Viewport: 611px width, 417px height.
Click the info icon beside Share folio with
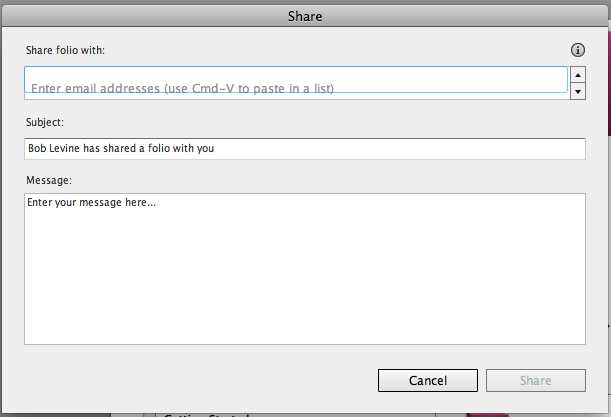click(577, 50)
